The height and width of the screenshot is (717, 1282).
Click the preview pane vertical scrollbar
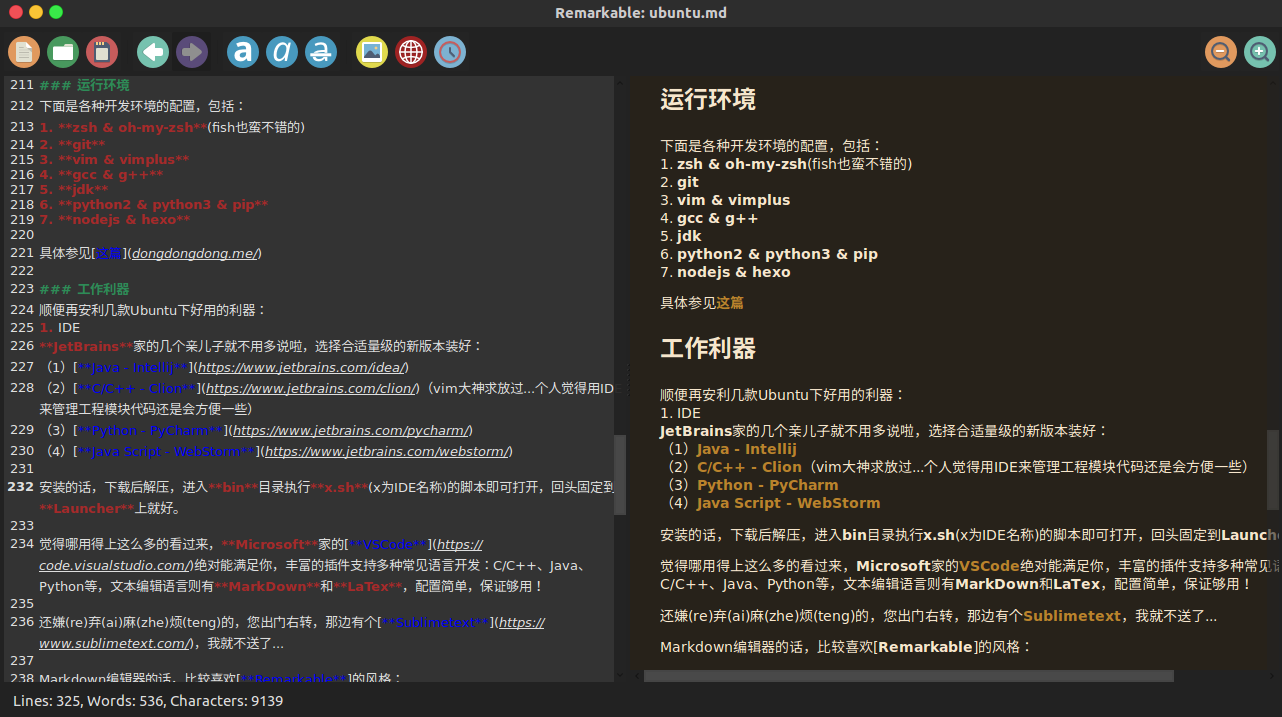1273,470
